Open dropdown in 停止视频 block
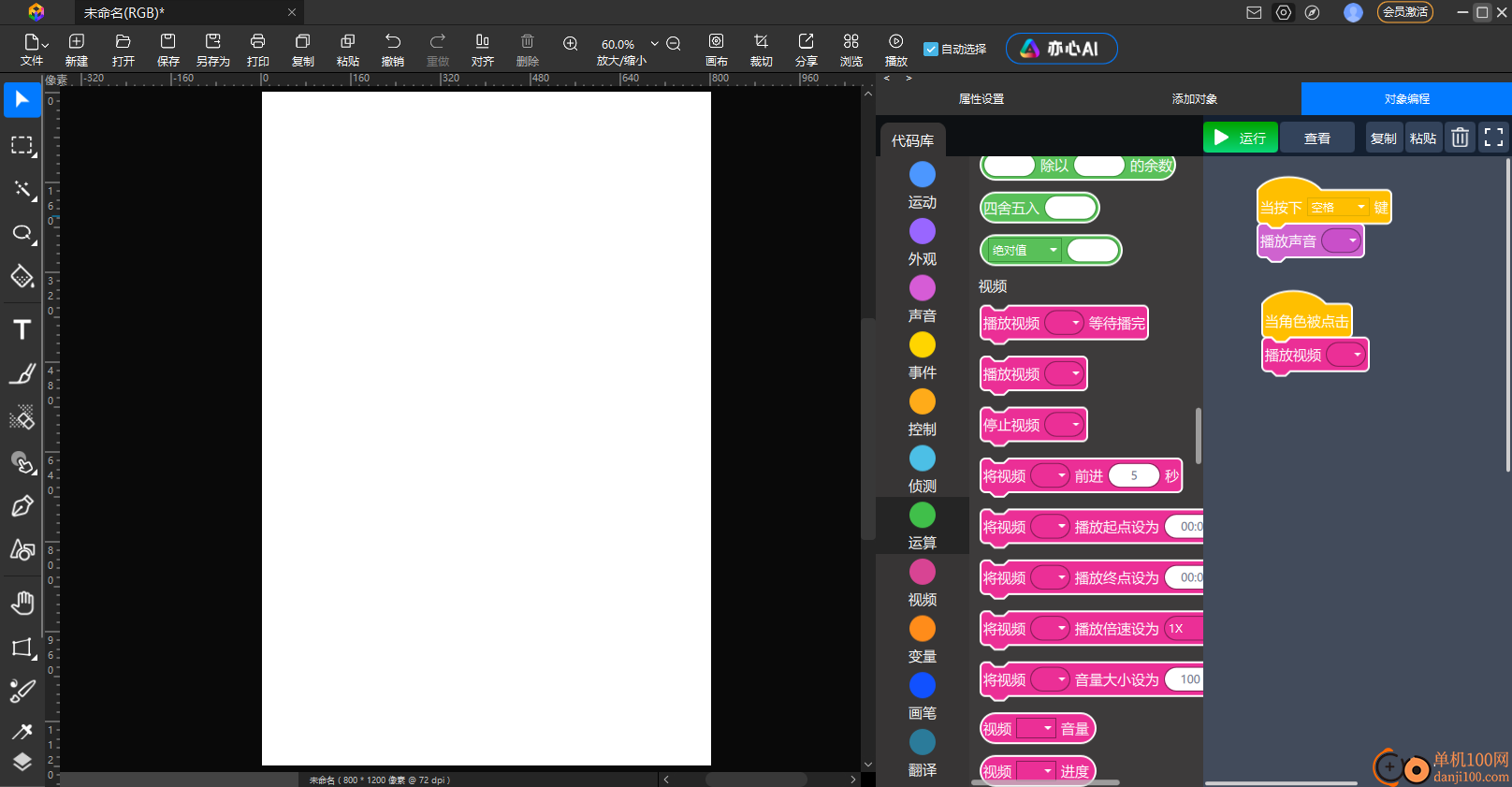This screenshot has width=1512, height=787. point(1064,425)
